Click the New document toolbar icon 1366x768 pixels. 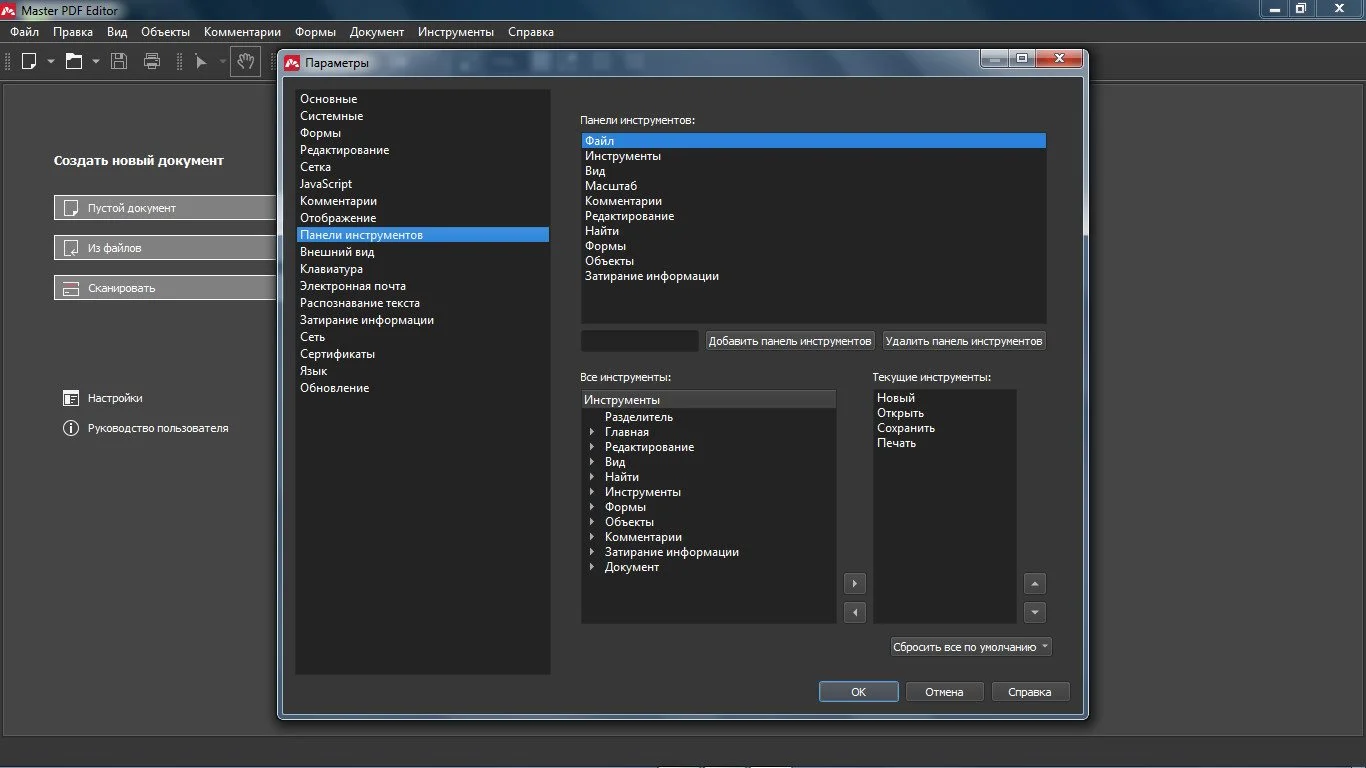click(29, 61)
